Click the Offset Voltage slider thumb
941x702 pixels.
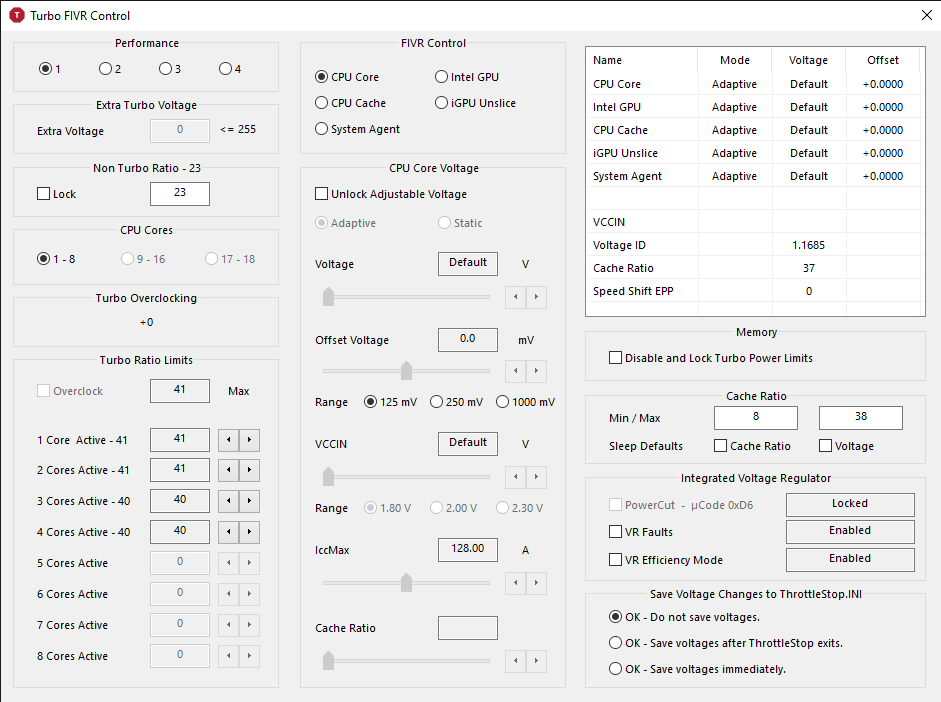pyautogui.click(x=406, y=371)
